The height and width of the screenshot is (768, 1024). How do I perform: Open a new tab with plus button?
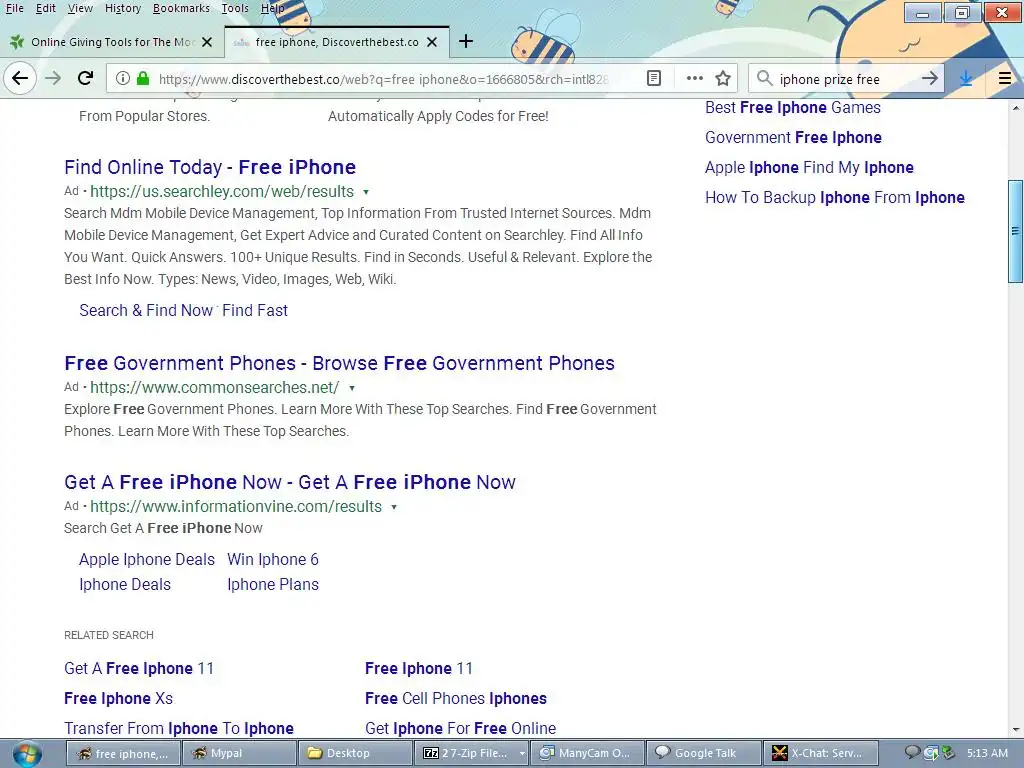tap(466, 42)
